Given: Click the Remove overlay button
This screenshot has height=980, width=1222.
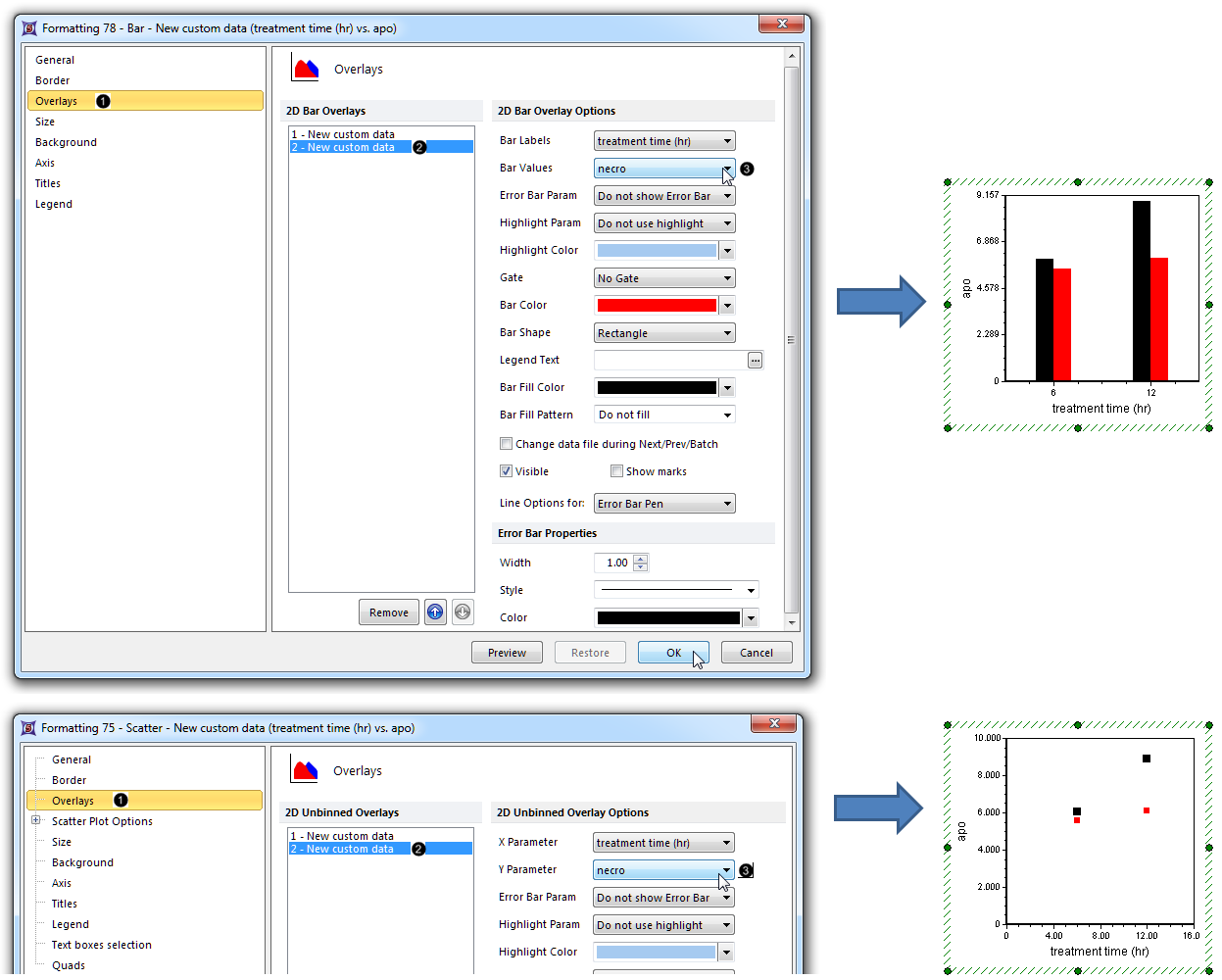Looking at the screenshot, I should tap(389, 612).
